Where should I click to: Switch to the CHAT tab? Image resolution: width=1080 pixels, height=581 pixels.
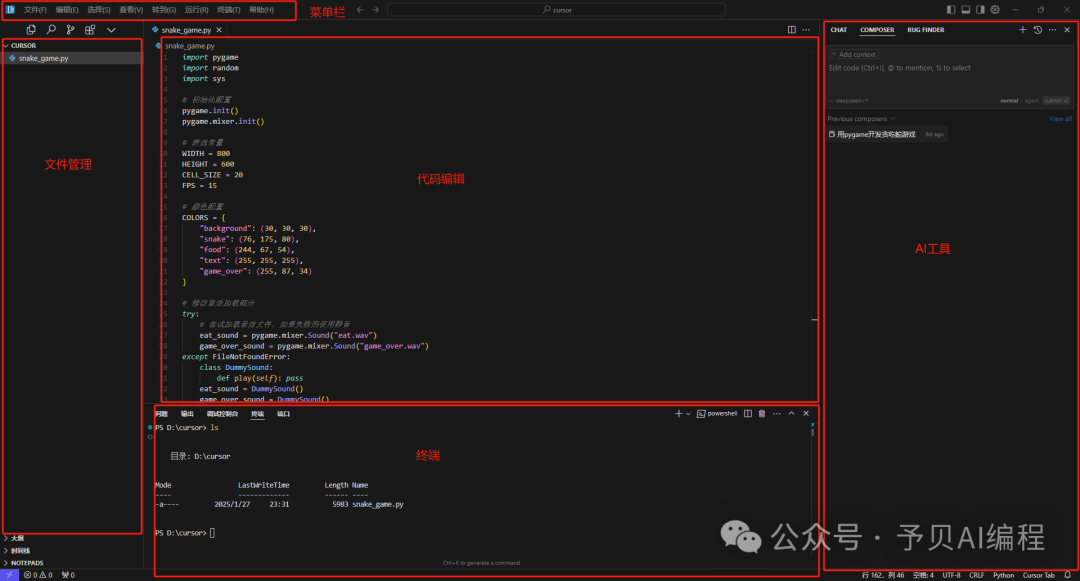(x=838, y=30)
